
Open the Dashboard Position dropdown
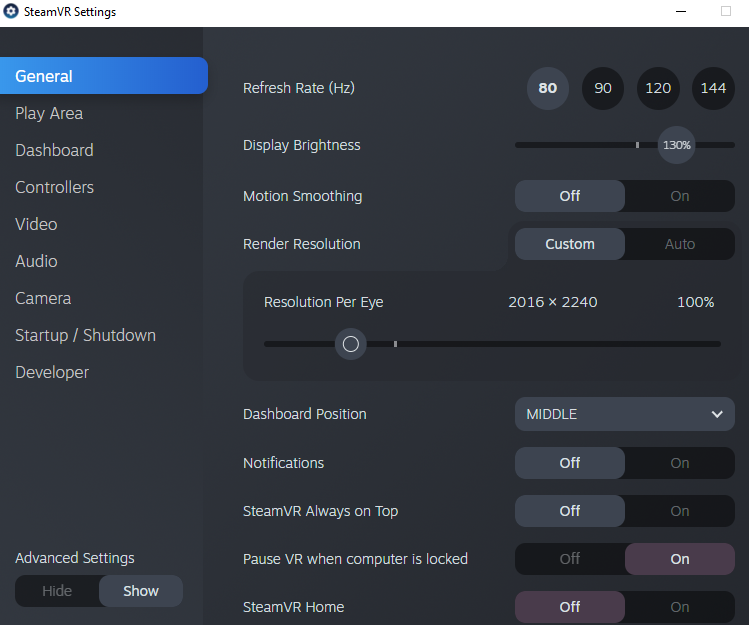point(625,414)
